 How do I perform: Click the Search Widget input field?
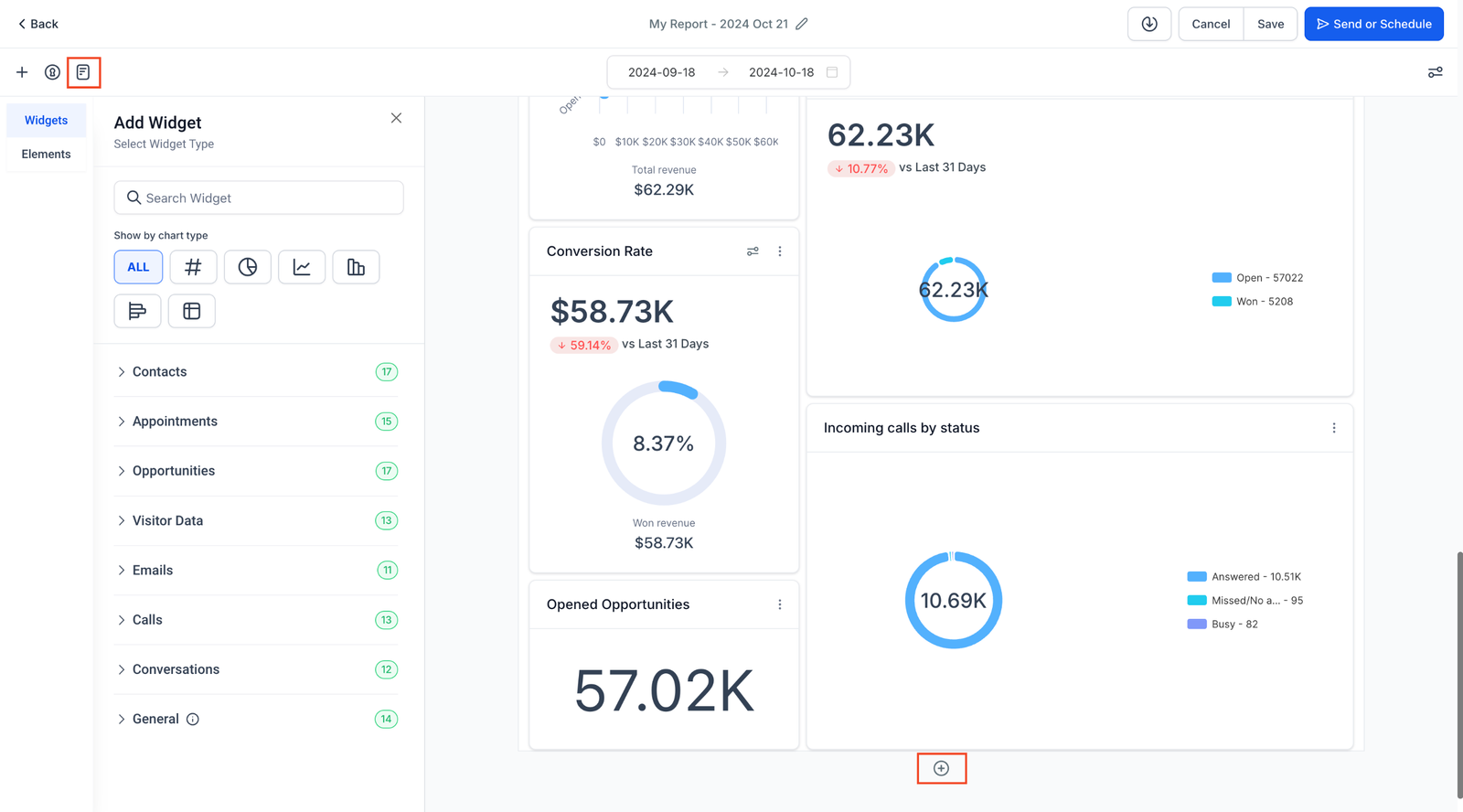259,198
